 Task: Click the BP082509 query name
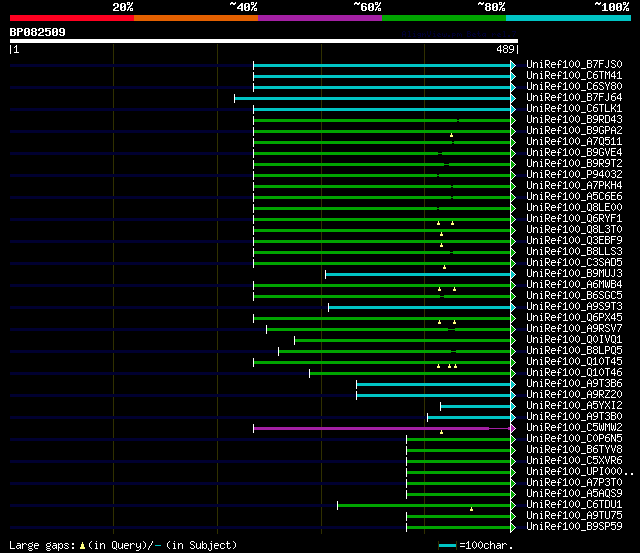(x=38, y=32)
